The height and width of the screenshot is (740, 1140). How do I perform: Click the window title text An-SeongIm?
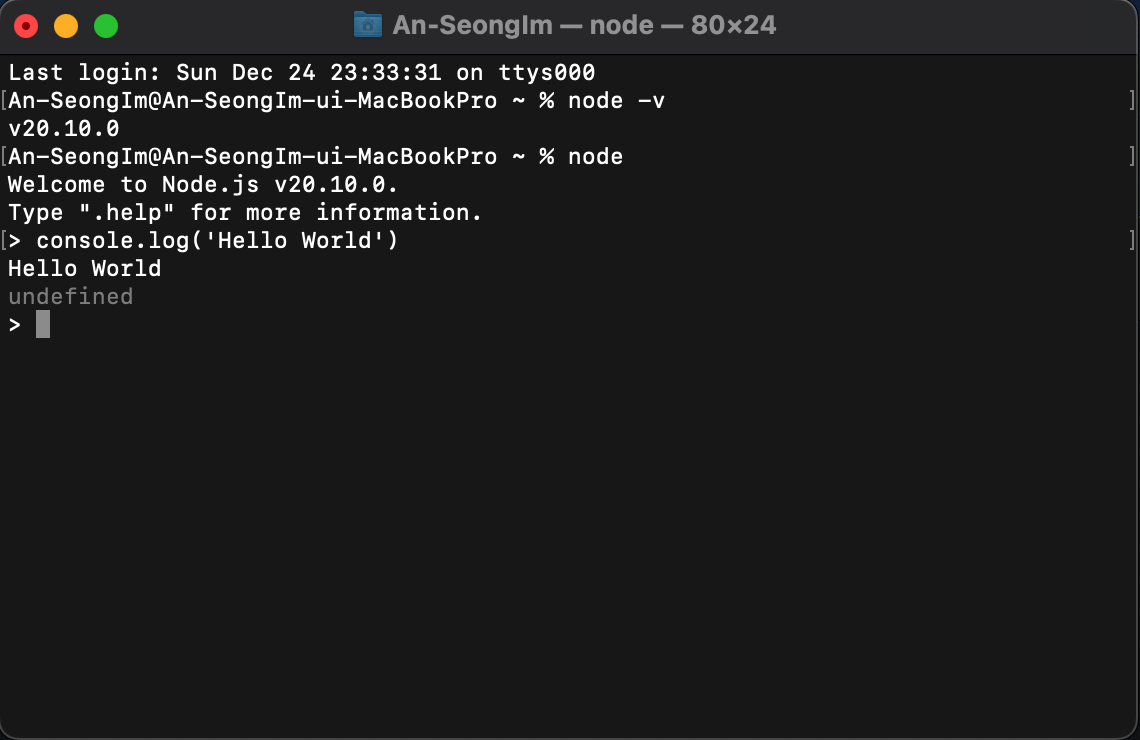tap(473, 25)
